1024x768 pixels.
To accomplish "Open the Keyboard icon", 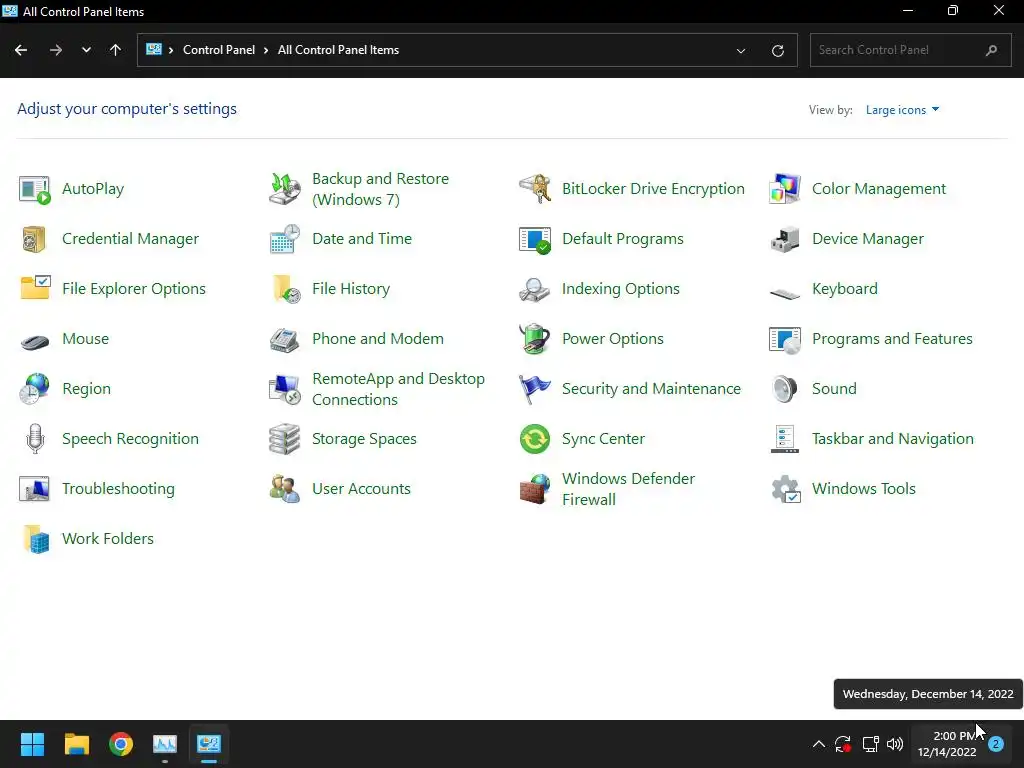I will tap(785, 293).
